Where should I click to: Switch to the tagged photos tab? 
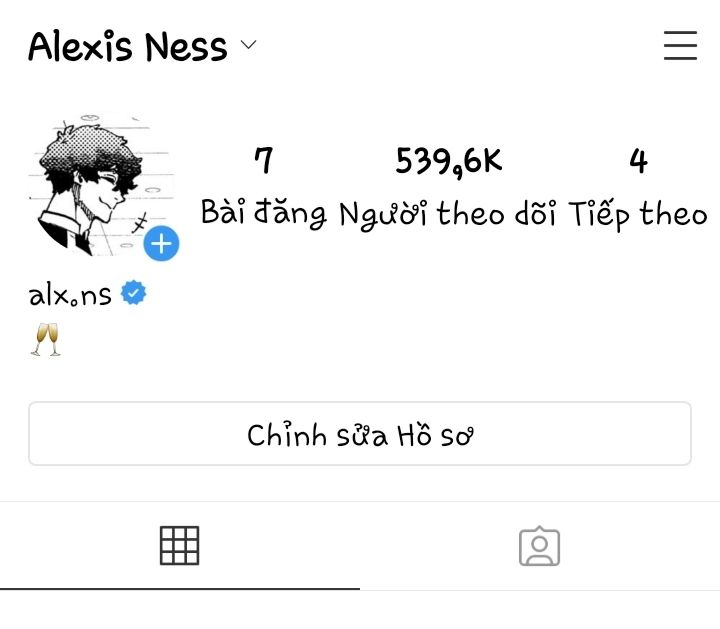540,546
